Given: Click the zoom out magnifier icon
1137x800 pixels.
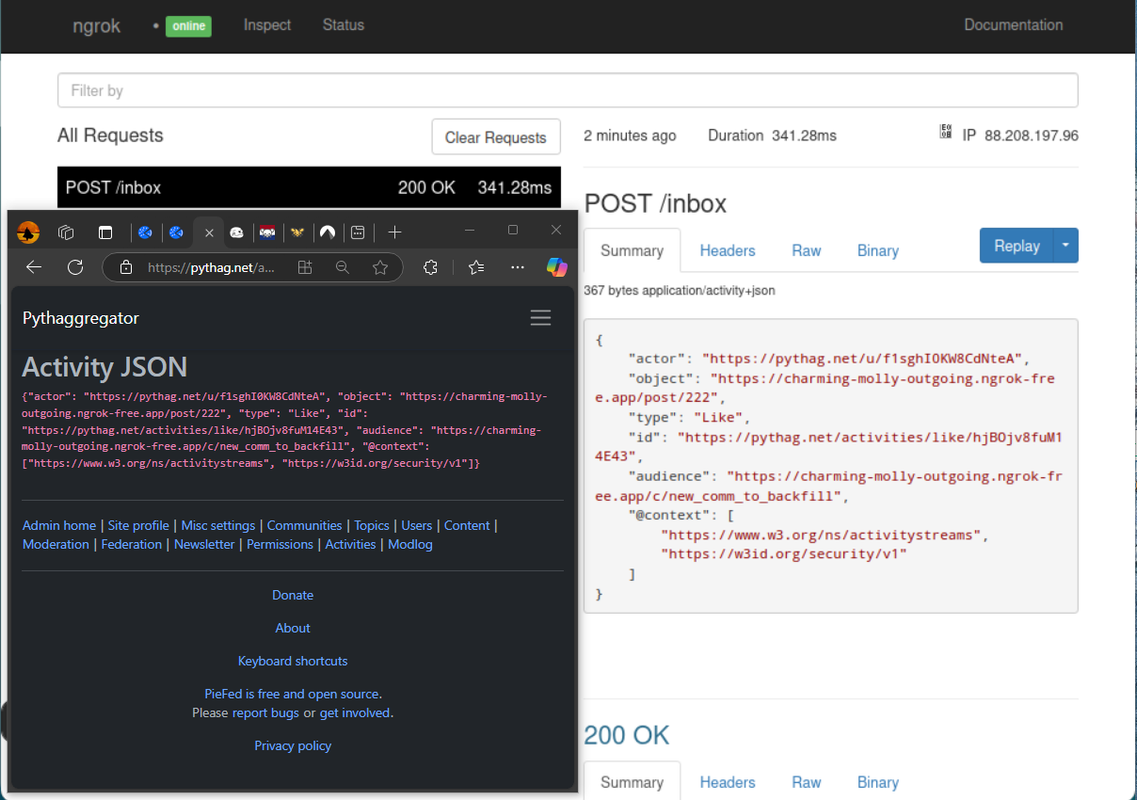Looking at the screenshot, I should (x=342, y=267).
